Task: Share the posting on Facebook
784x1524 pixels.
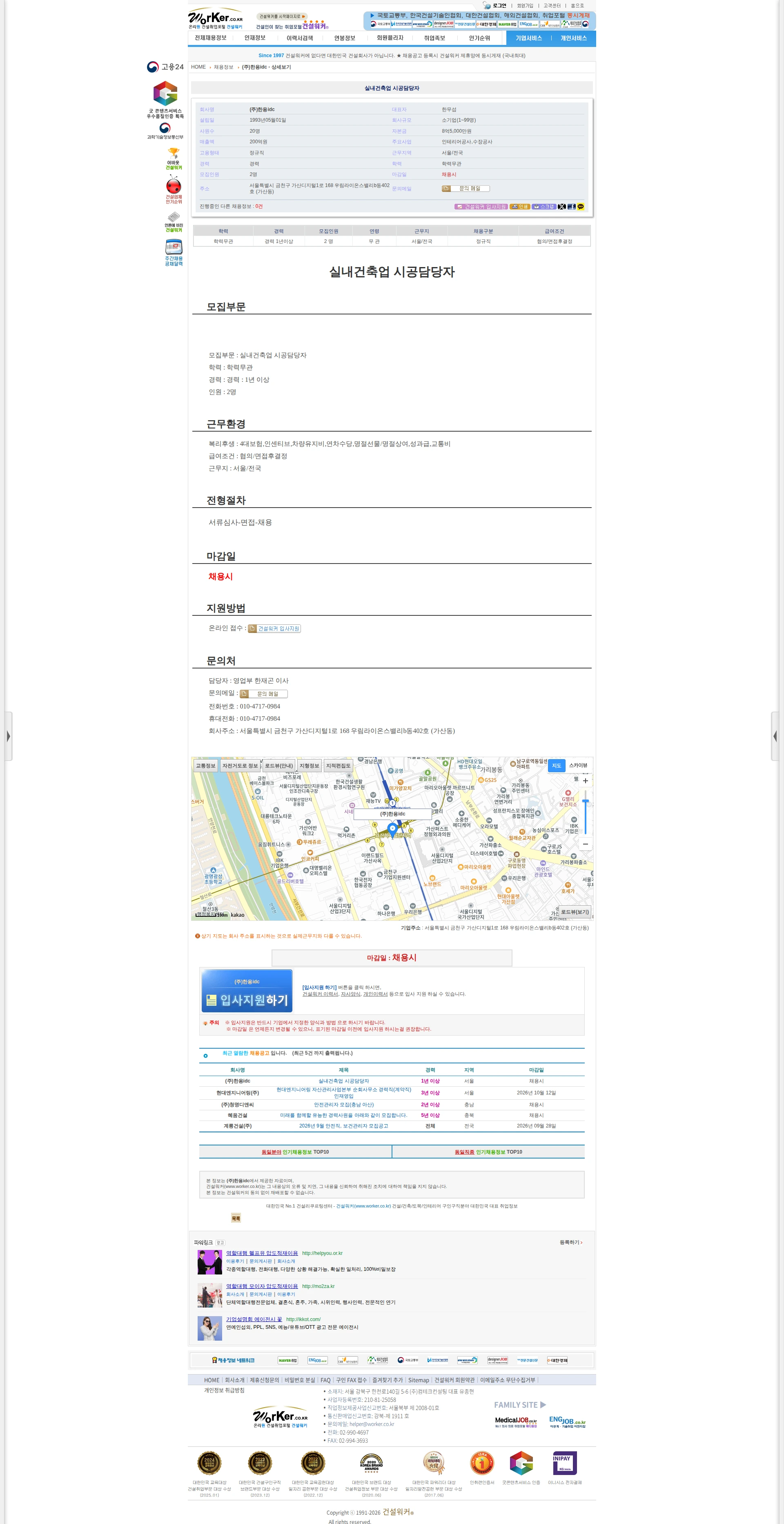Action: 571,207
